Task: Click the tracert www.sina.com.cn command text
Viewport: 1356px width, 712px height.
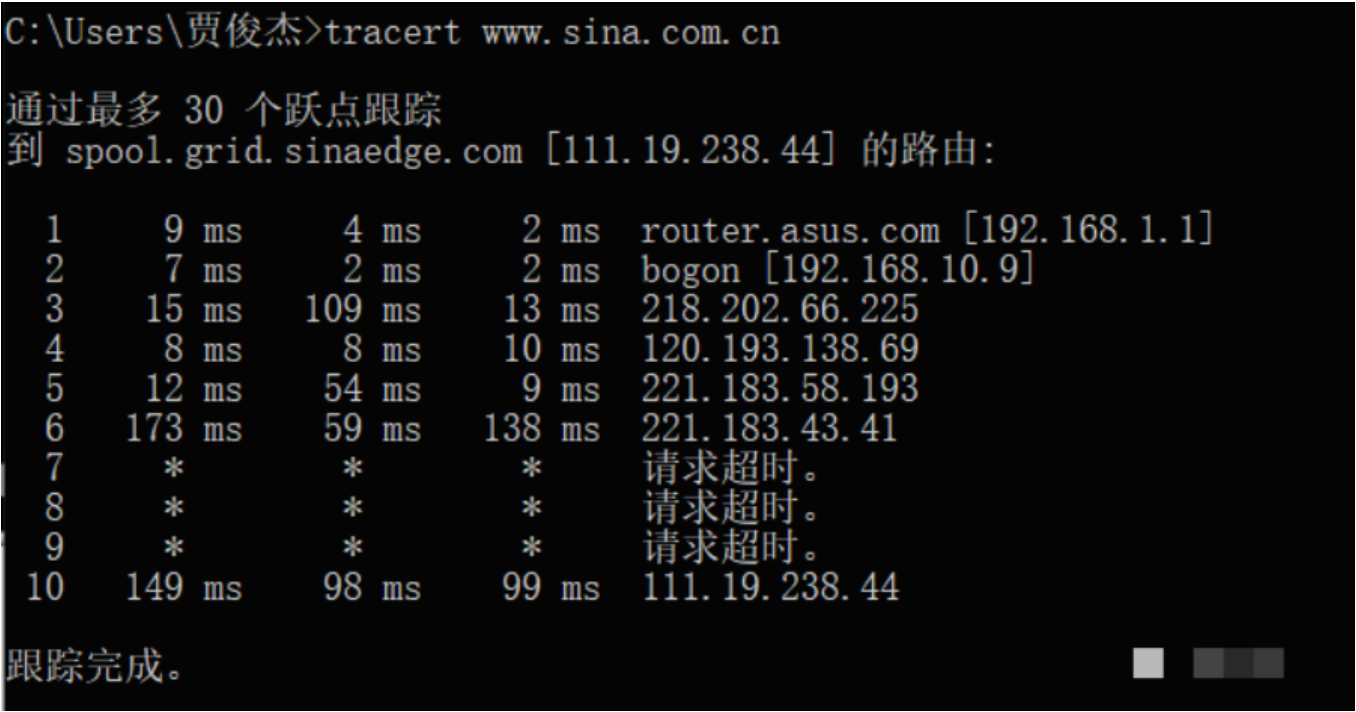Action: [552, 33]
